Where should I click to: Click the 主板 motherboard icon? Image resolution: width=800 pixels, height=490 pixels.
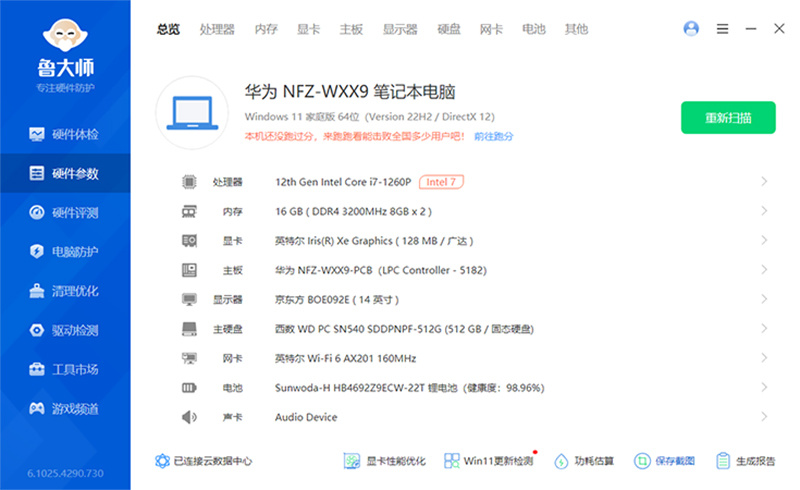pyautogui.click(x=189, y=270)
